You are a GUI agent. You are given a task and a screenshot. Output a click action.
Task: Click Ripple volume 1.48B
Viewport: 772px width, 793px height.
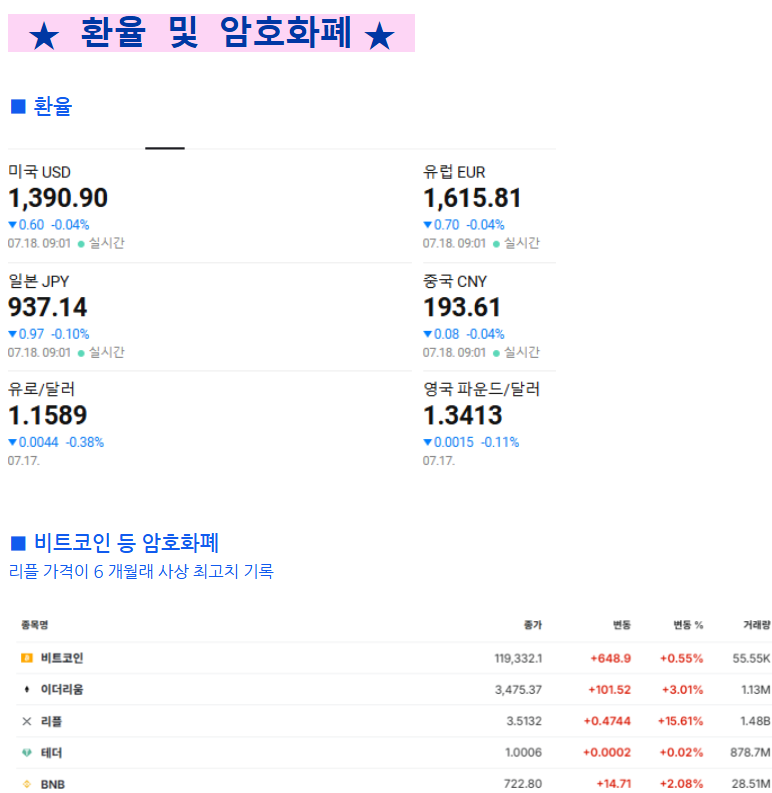tap(755, 721)
